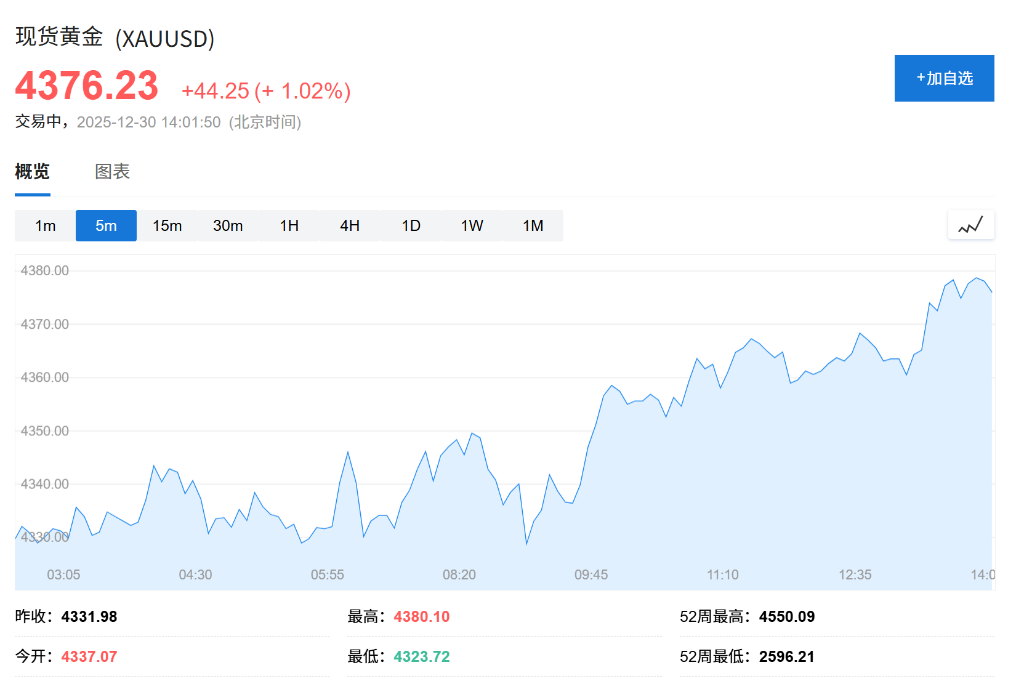The image size is (1024, 679).
Task: Switch to the 概览 tab
Action: [32, 171]
